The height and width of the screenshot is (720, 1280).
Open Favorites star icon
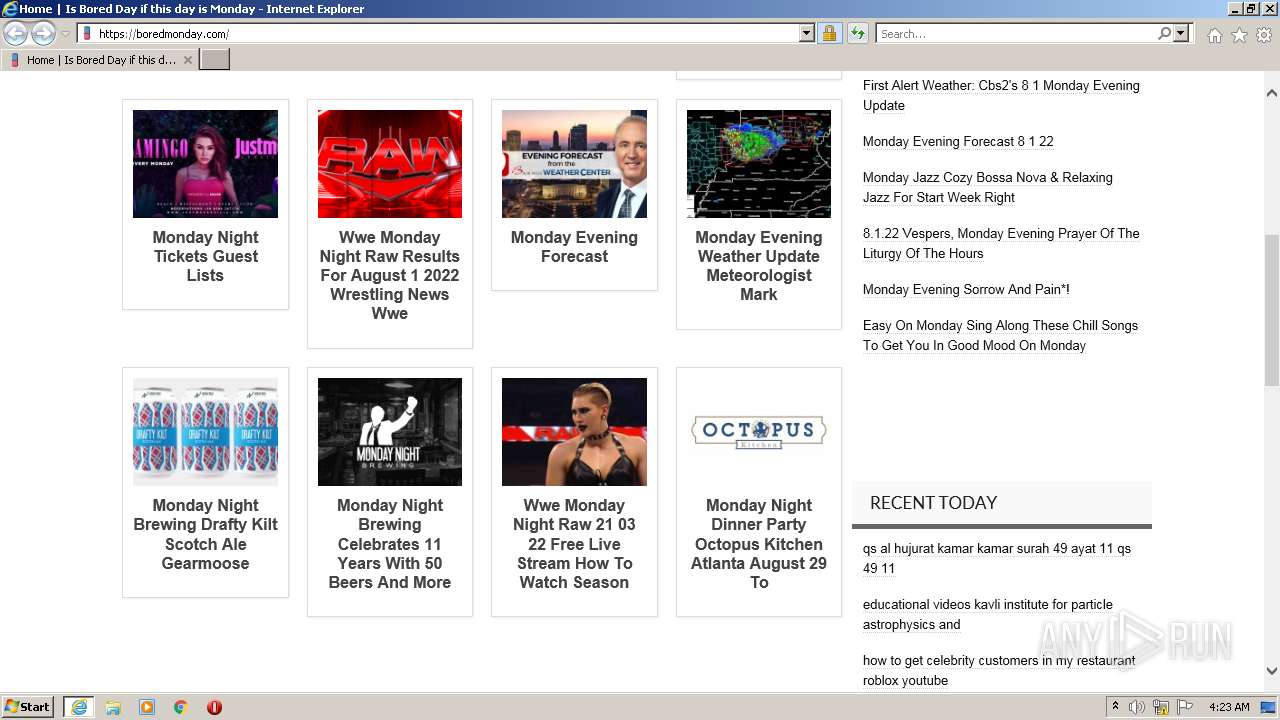[1239, 35]
